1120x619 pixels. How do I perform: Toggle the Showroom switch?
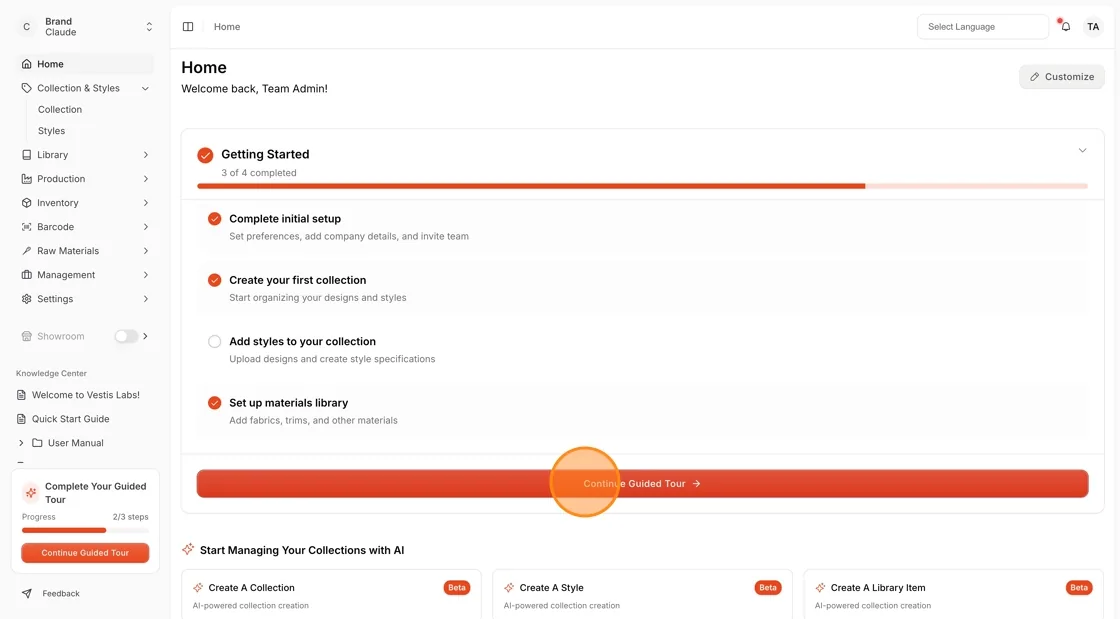[126, 336]
